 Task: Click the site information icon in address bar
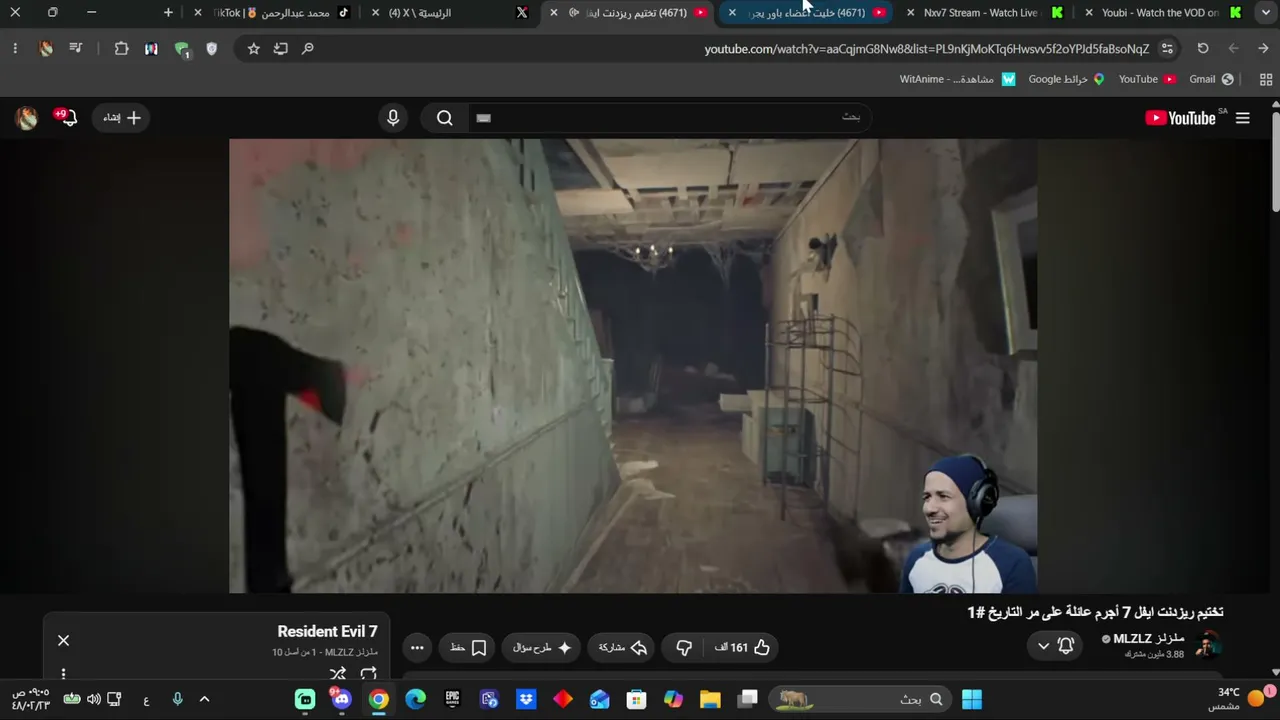pyautogui.click(x=1167, y=48)
